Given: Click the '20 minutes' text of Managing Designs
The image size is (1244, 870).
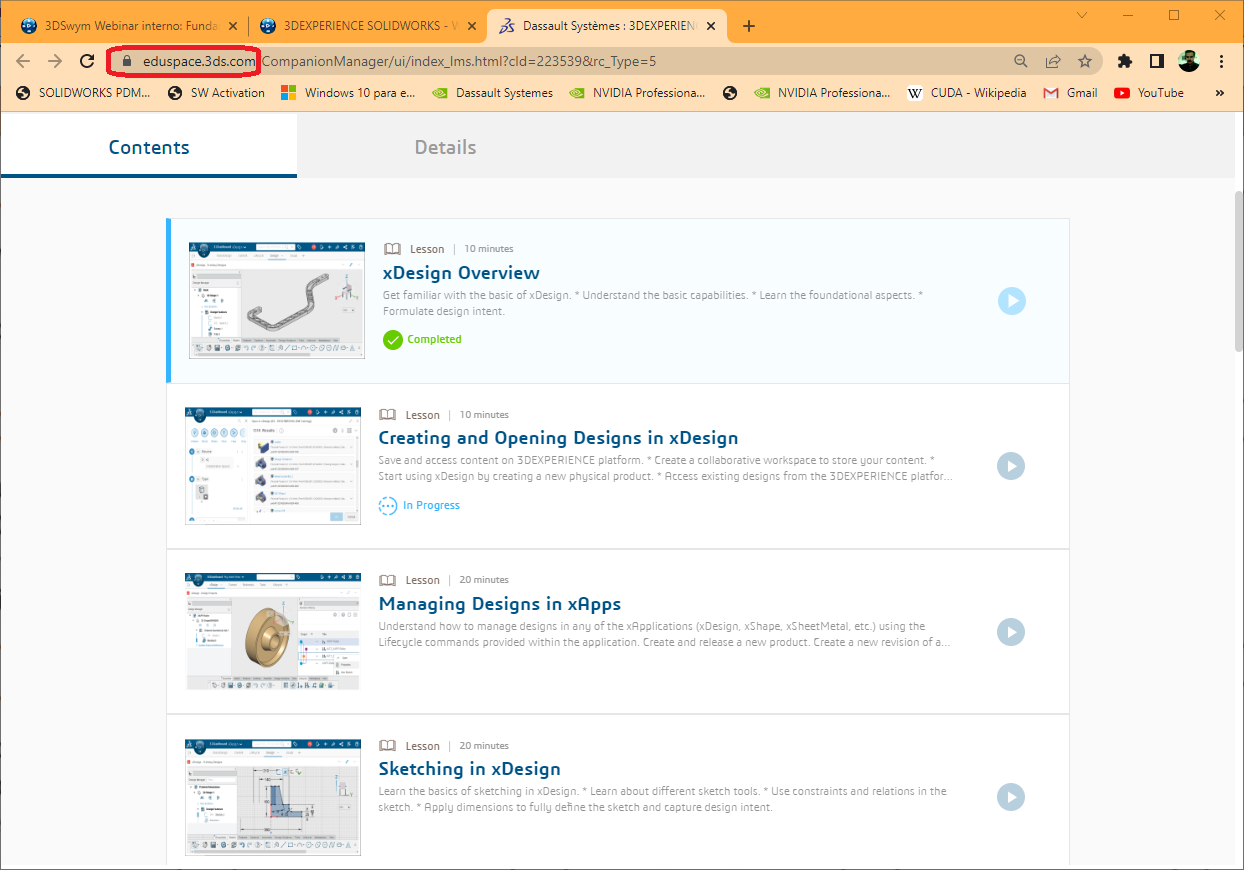Looking at the screenshot, I should click(484, 580).
